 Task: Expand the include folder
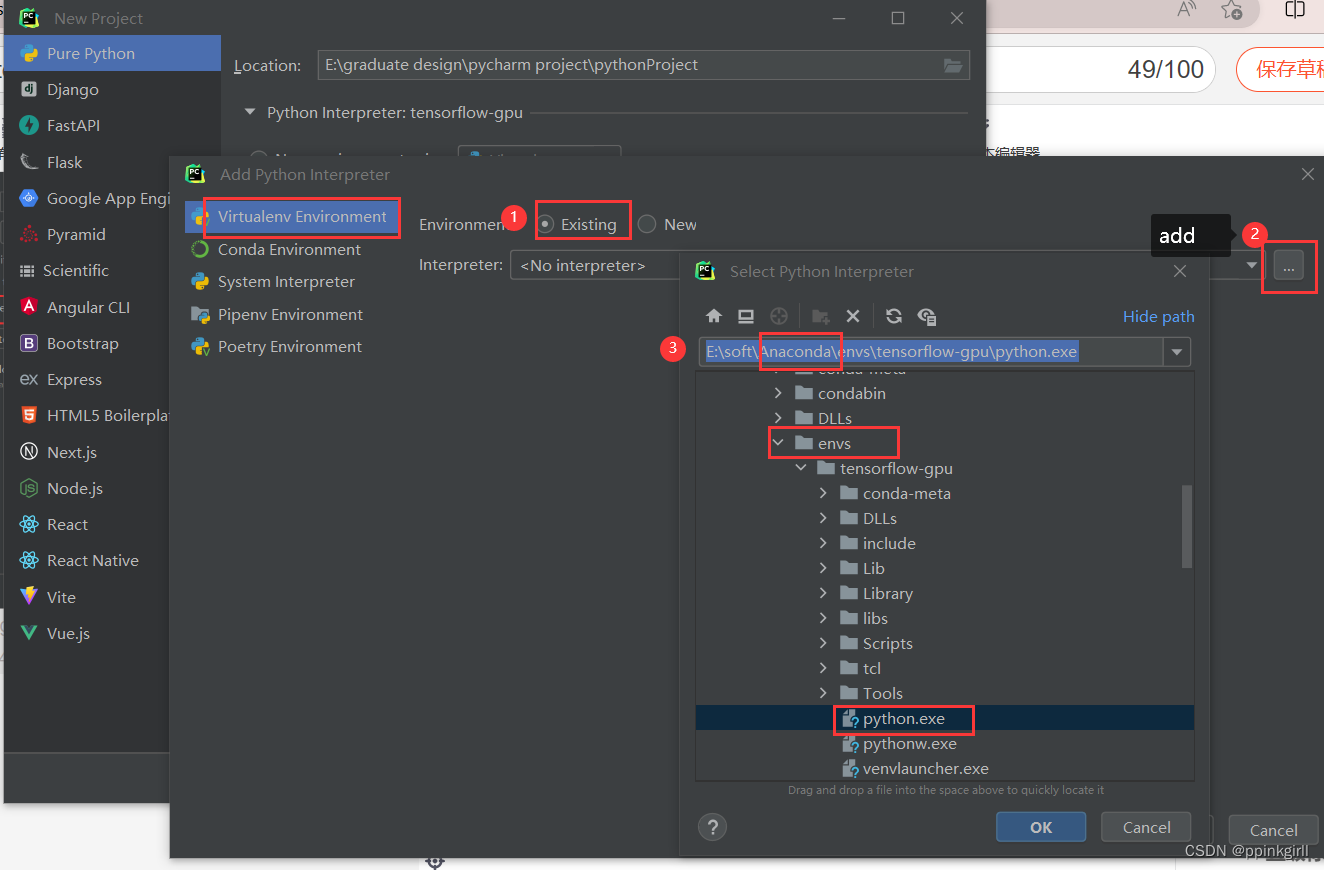(823, 543)
